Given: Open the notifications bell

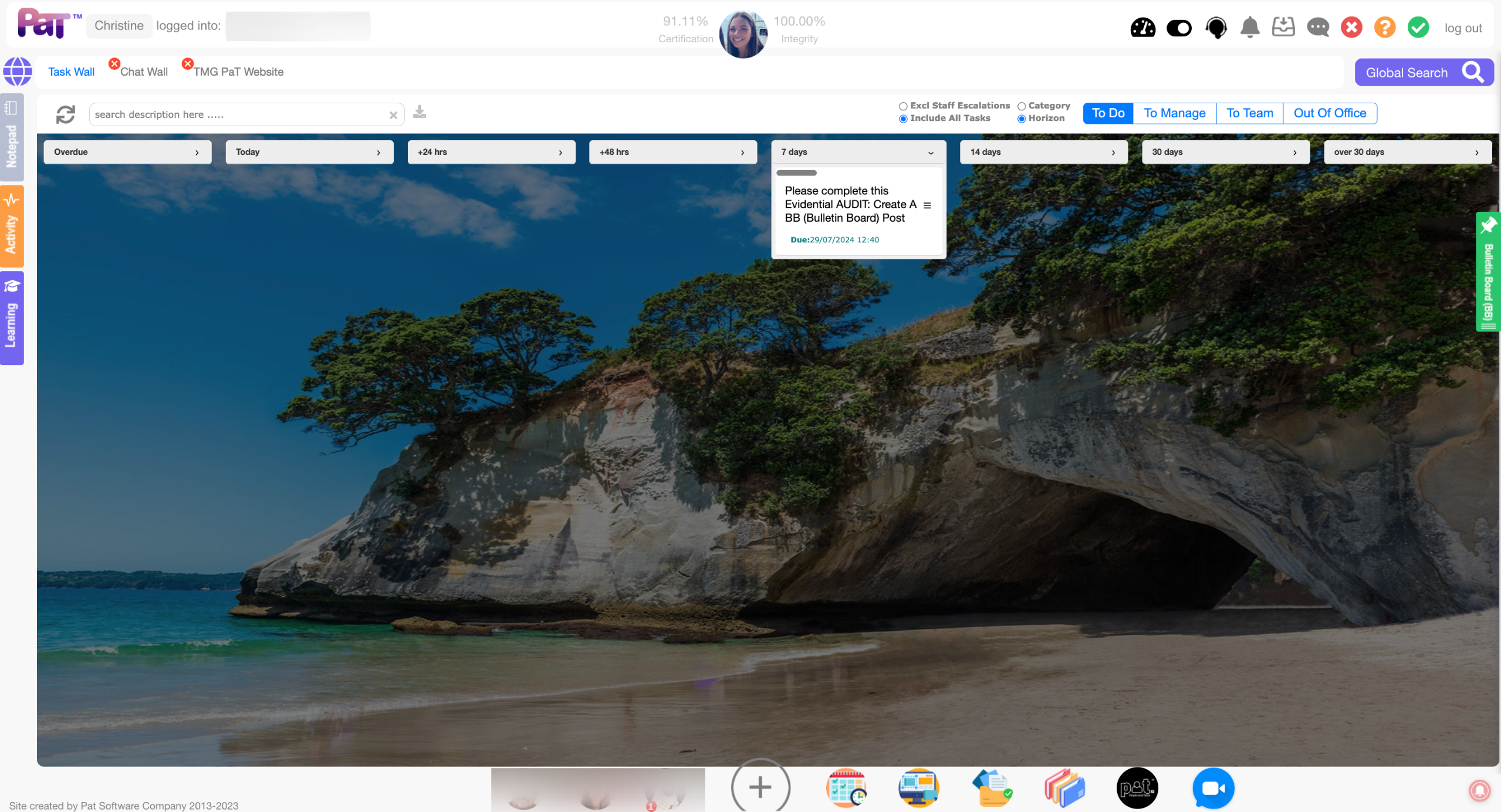Looking at the screenshot, I should pos(1250,28).
